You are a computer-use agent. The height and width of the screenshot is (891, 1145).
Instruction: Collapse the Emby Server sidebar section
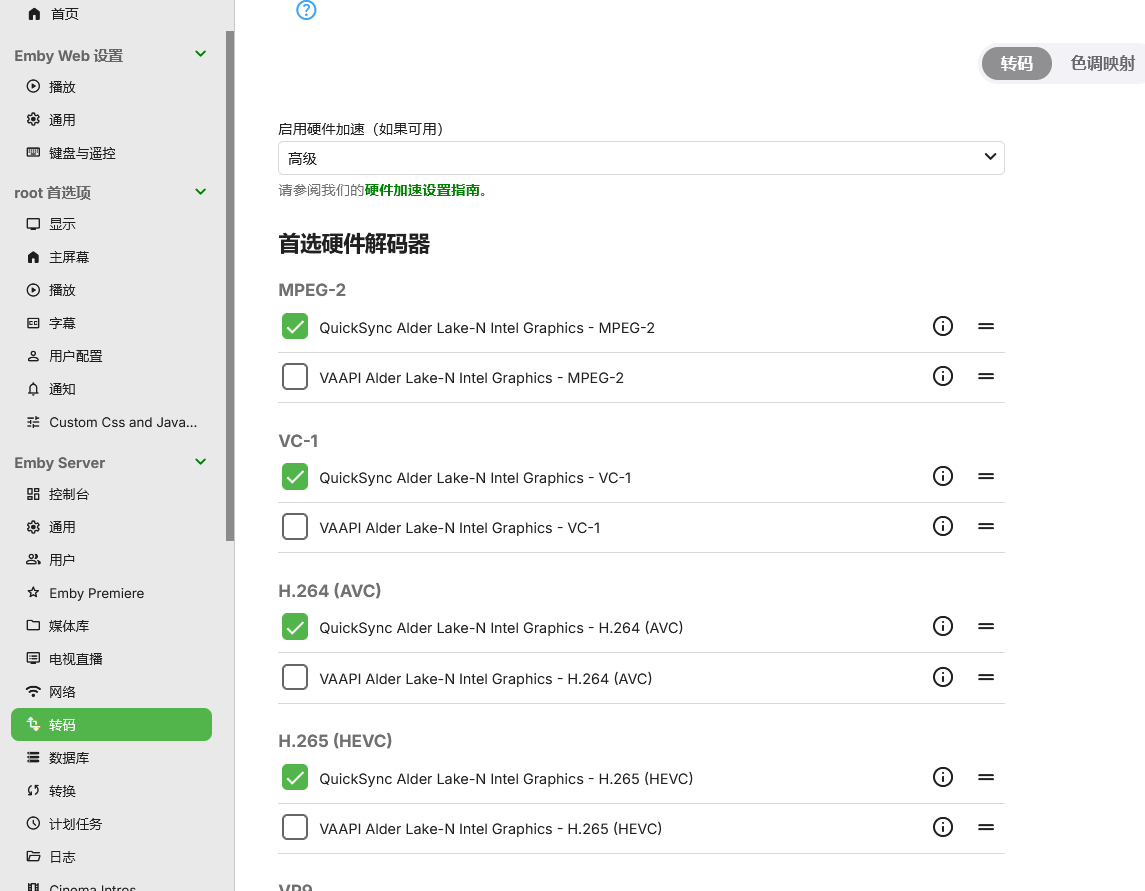(200, 462)
